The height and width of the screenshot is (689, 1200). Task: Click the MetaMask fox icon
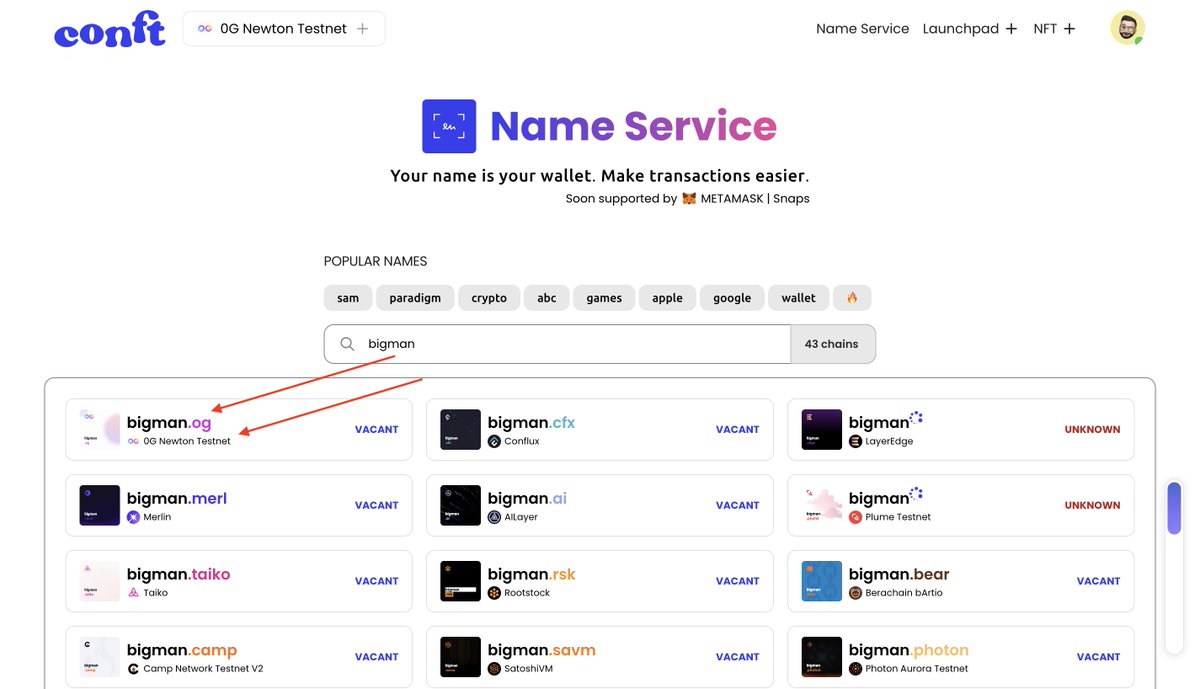[x=689, y=198]
